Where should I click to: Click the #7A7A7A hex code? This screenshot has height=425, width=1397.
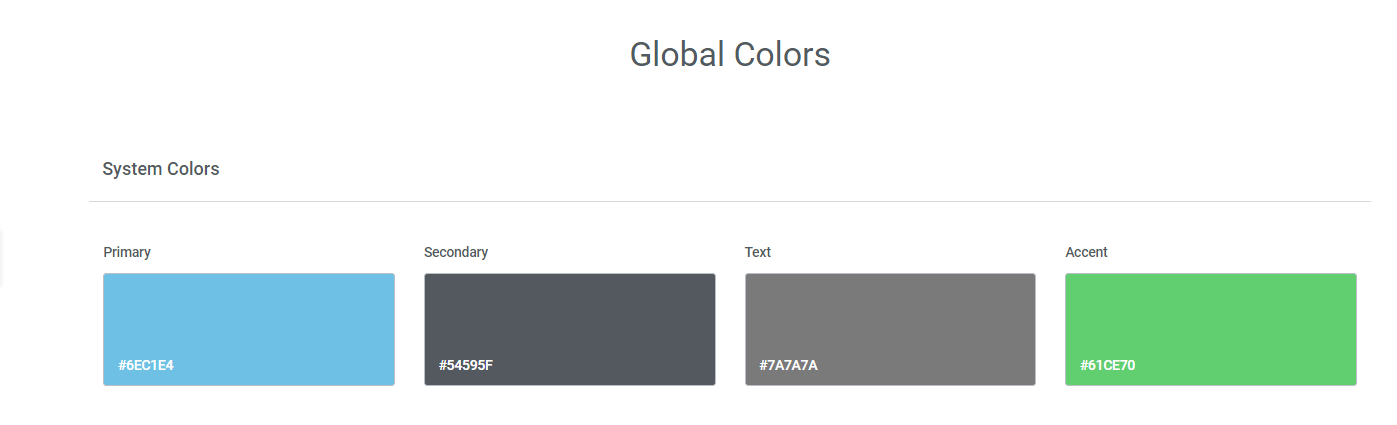788,365
